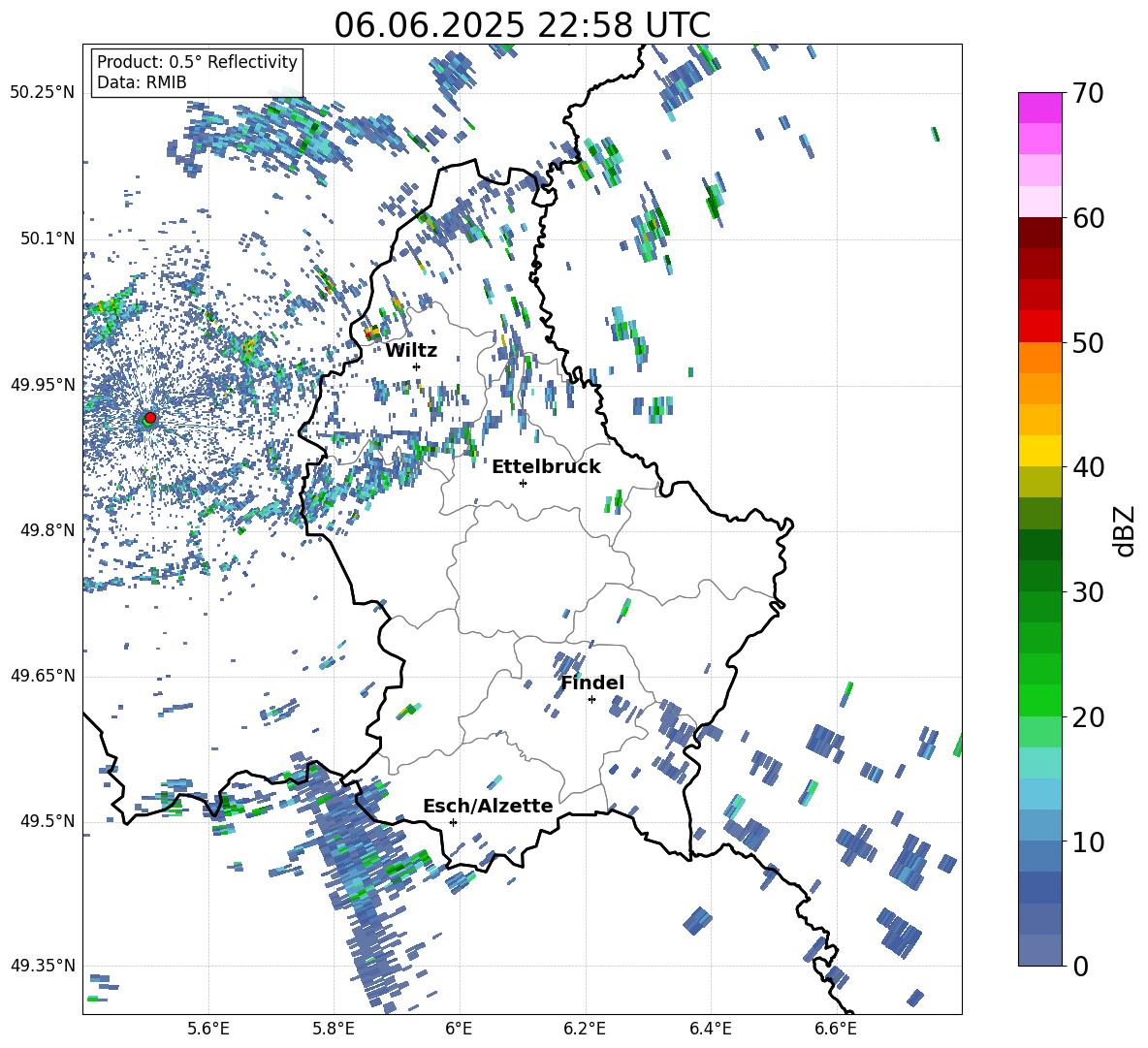Click the 5.6°E longitude label
Viewport: 1148px width, 1048px height.
(x=208, y=1029)
